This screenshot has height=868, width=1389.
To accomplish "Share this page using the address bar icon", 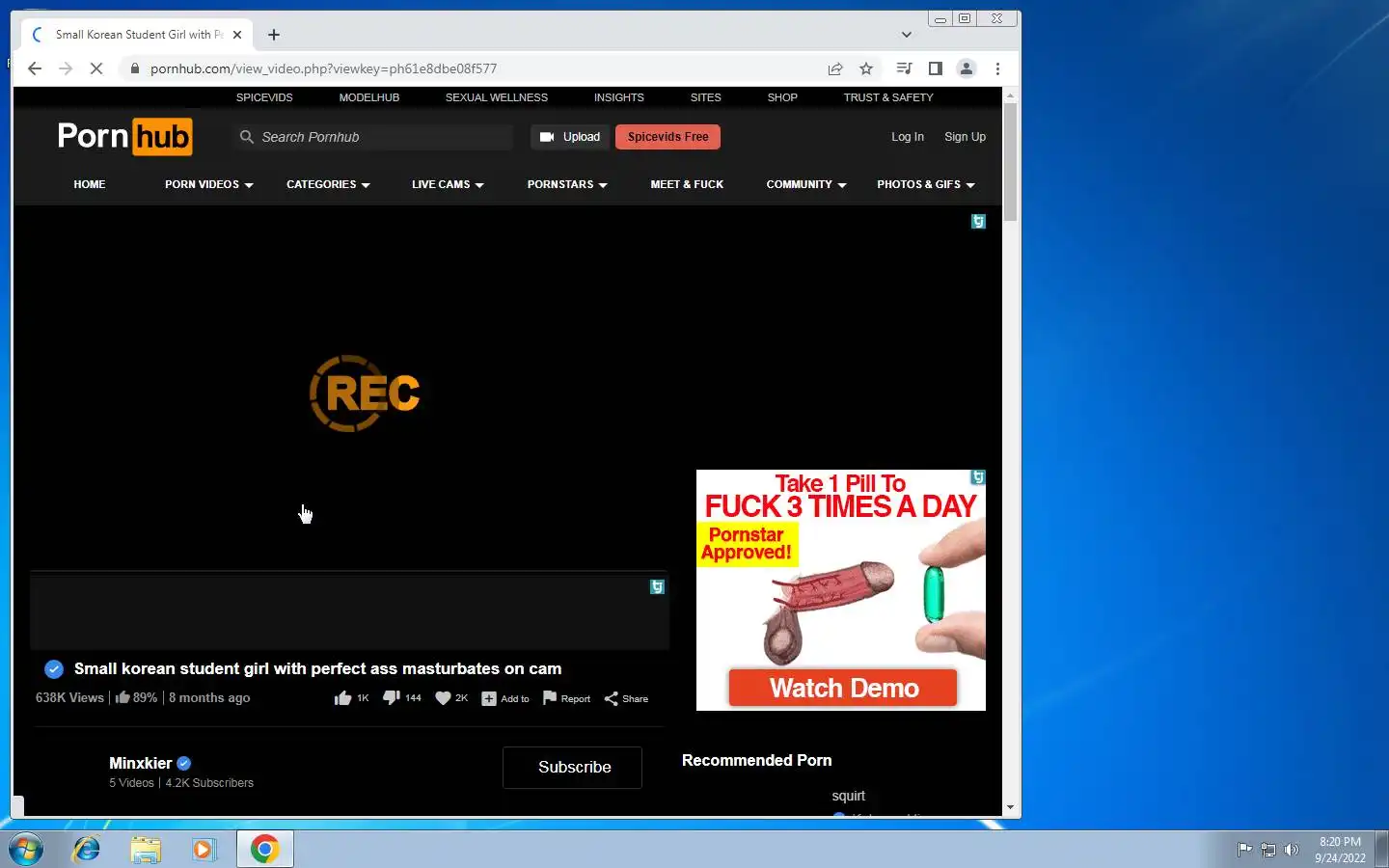I will [835, 68].
